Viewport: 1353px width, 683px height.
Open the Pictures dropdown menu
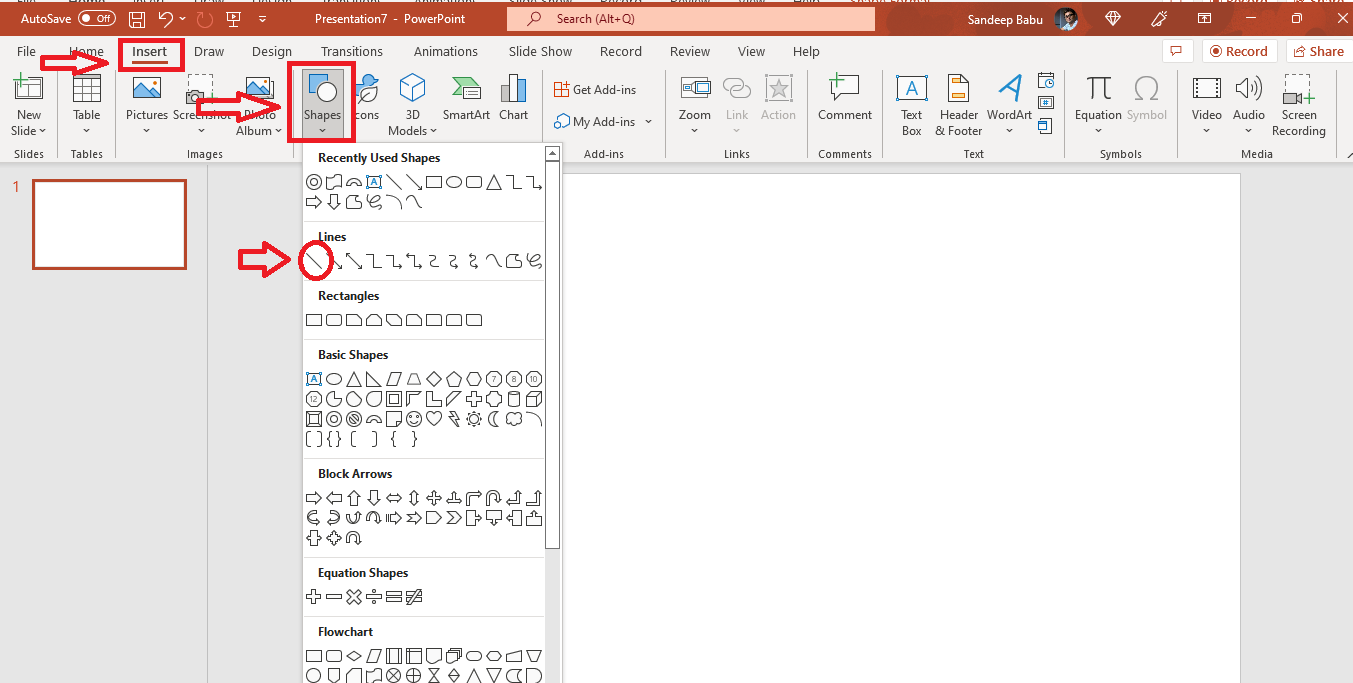click(147, 131)
